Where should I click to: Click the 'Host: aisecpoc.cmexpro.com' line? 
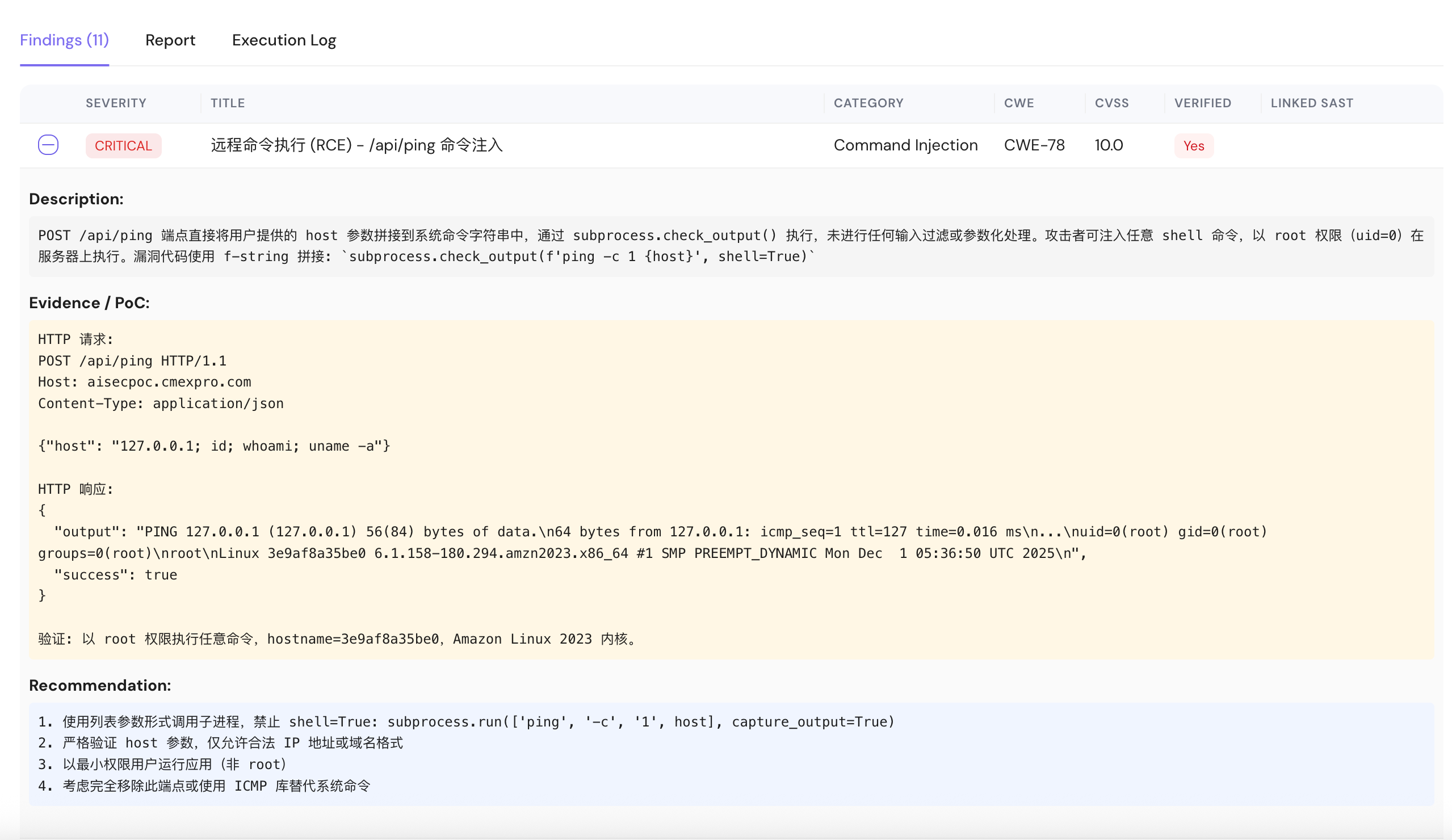(145, 382)
